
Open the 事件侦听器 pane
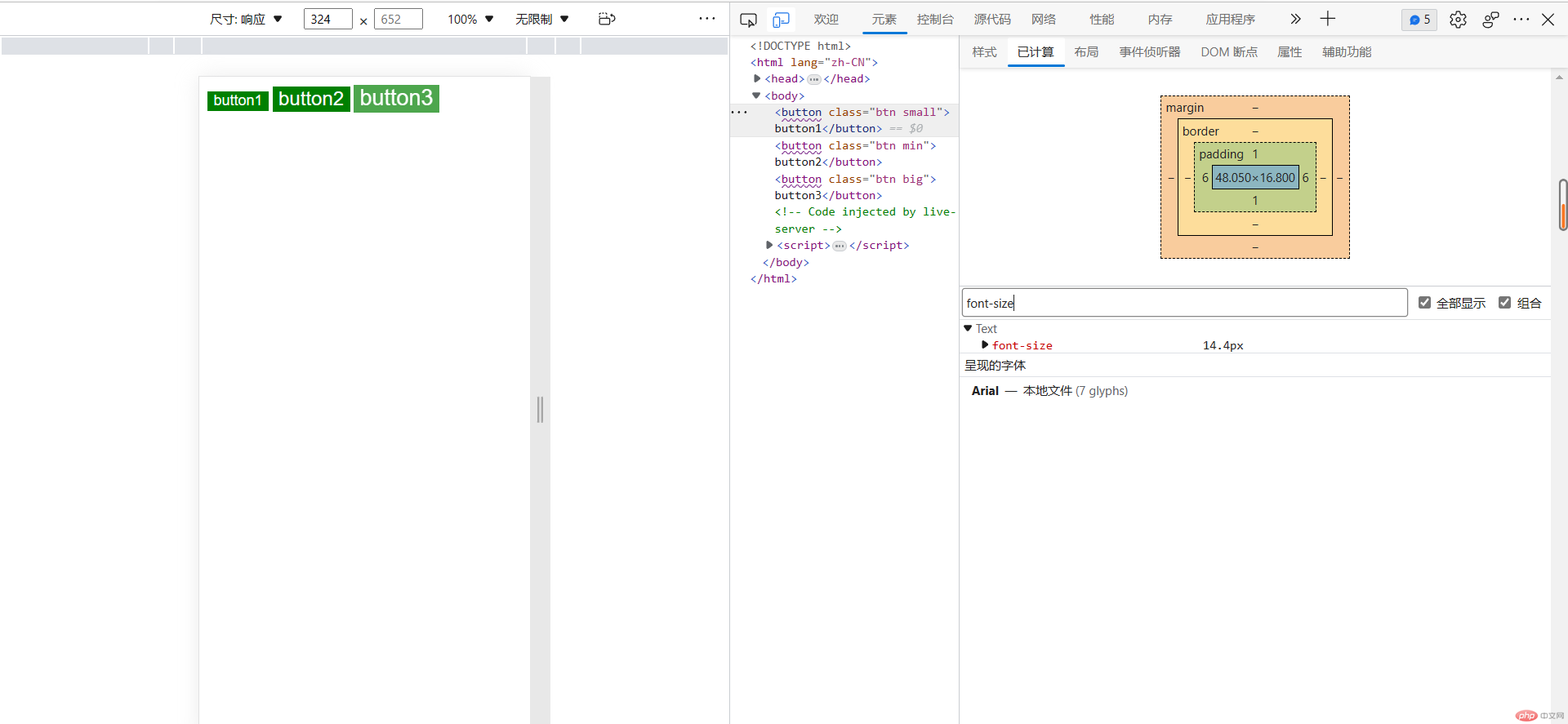click(1150, 52)
